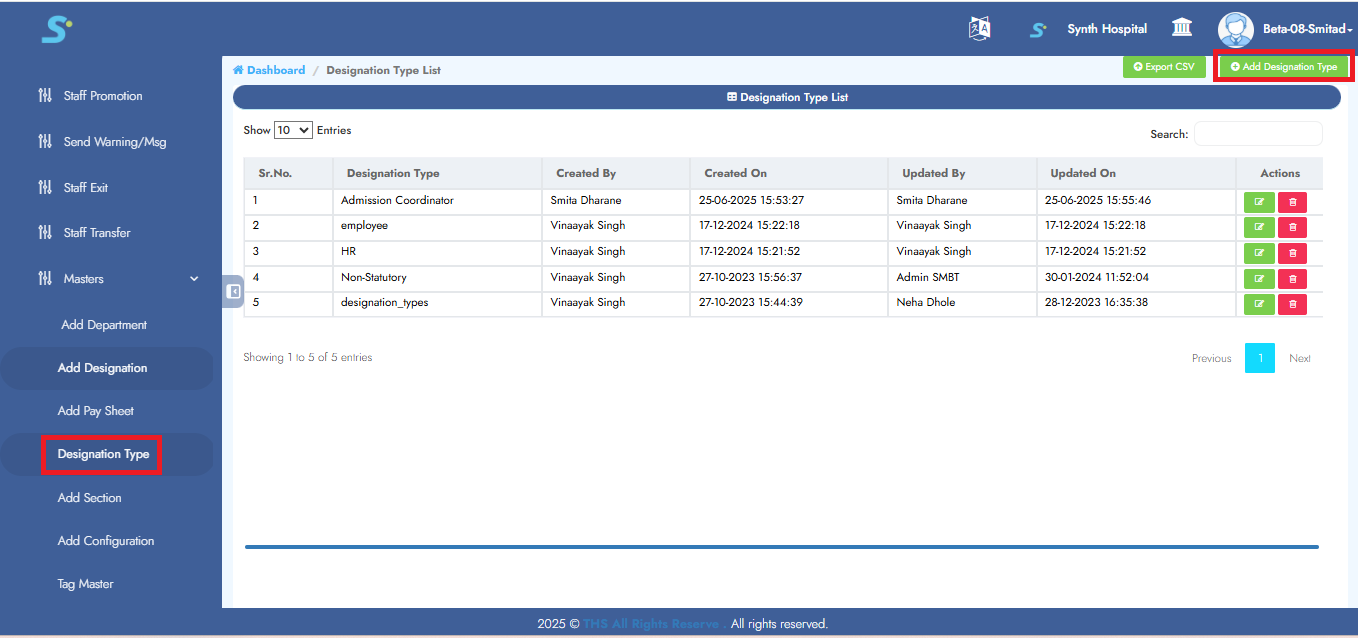Collapse the sidebar using the arrow toggle
The height and width of the screenshot is (638, 1358).
click(233, 290)
